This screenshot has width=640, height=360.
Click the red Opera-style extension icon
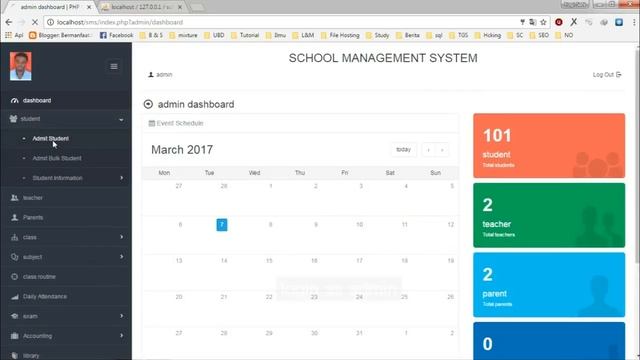(559, 22)
